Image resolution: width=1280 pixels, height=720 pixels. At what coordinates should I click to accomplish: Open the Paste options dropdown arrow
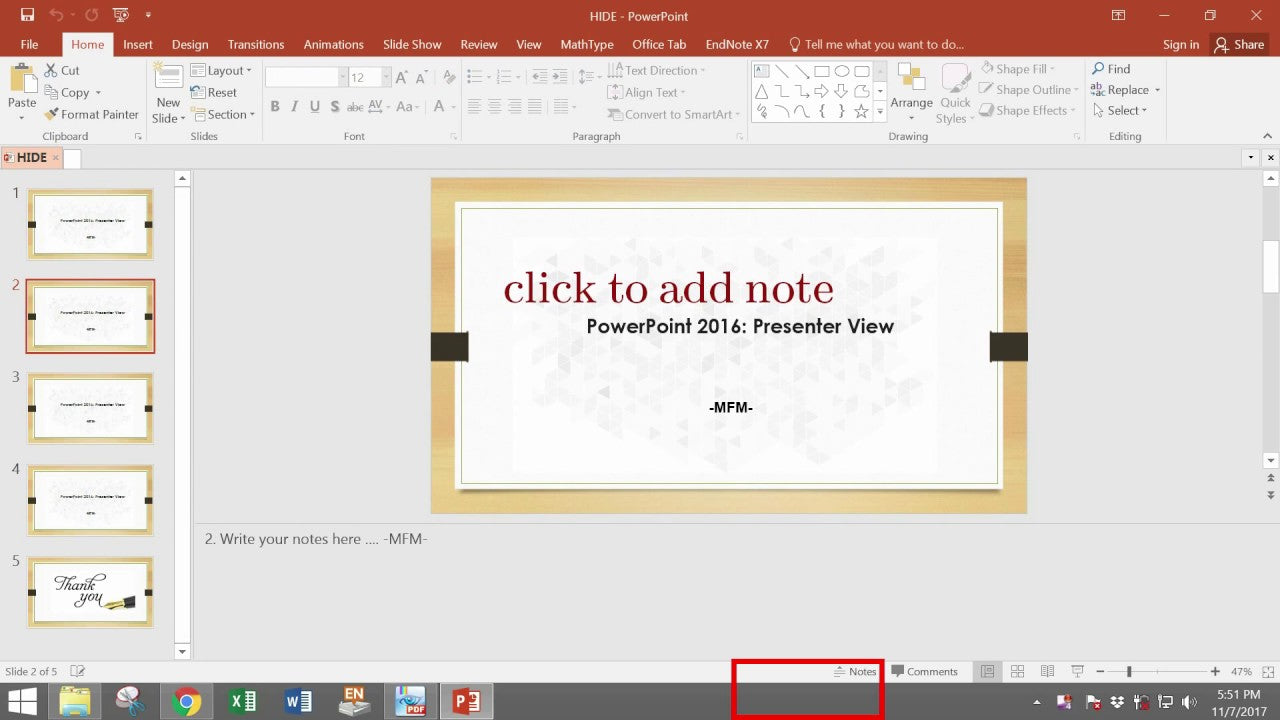pos(22,118)
